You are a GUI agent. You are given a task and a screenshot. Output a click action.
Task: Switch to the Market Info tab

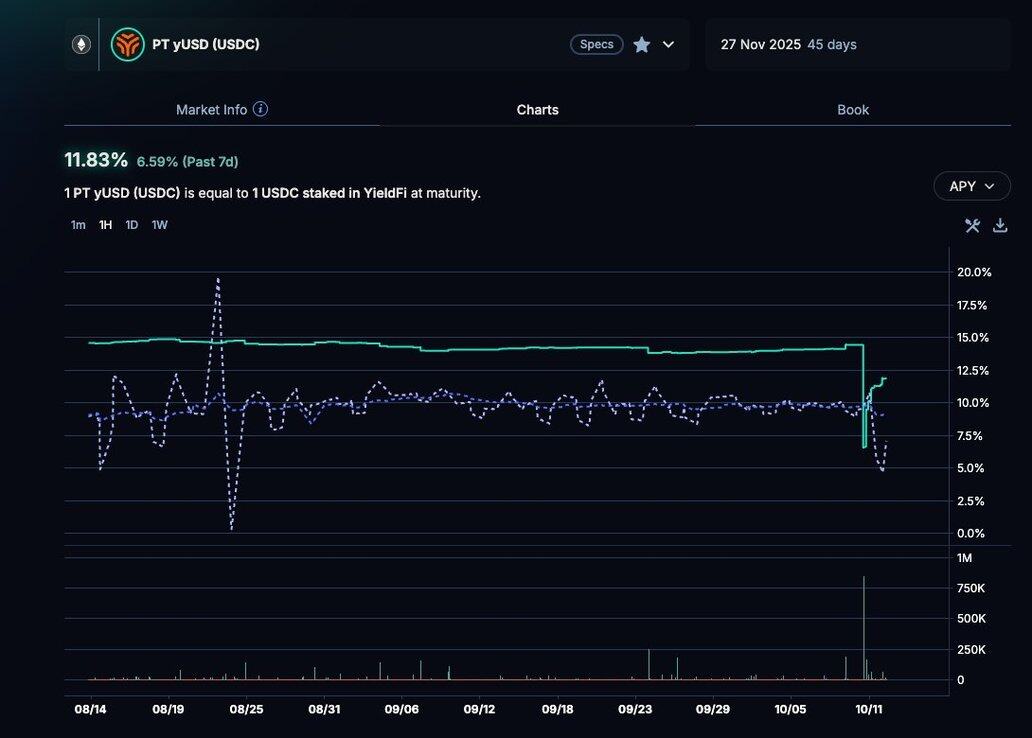[x=211, y=110]
